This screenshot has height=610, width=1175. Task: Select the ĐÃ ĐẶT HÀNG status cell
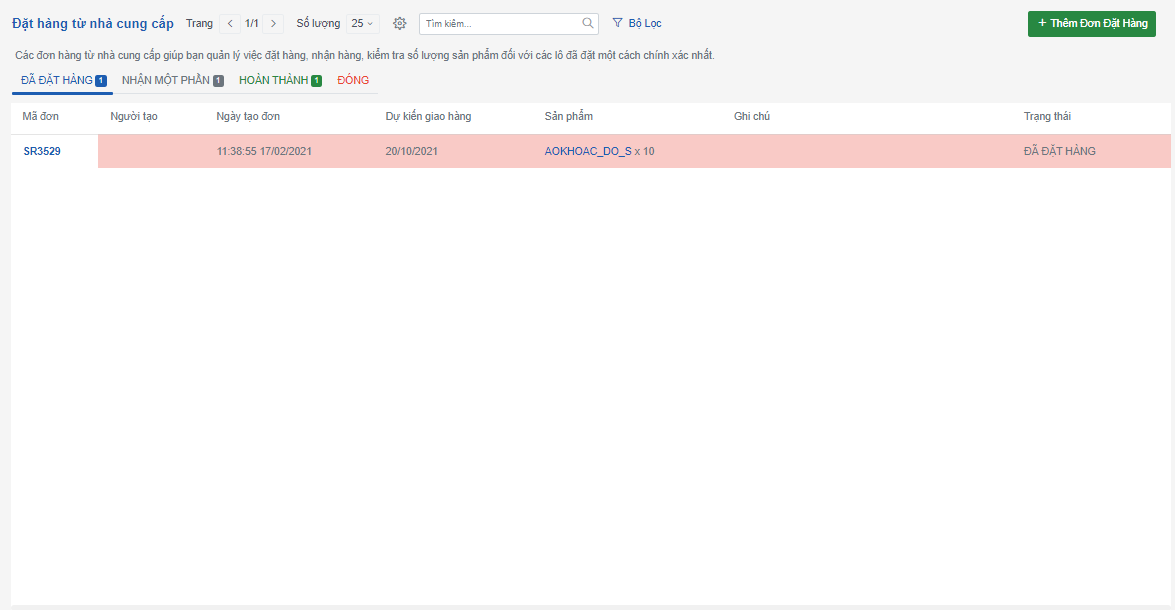click(1059, 152)
